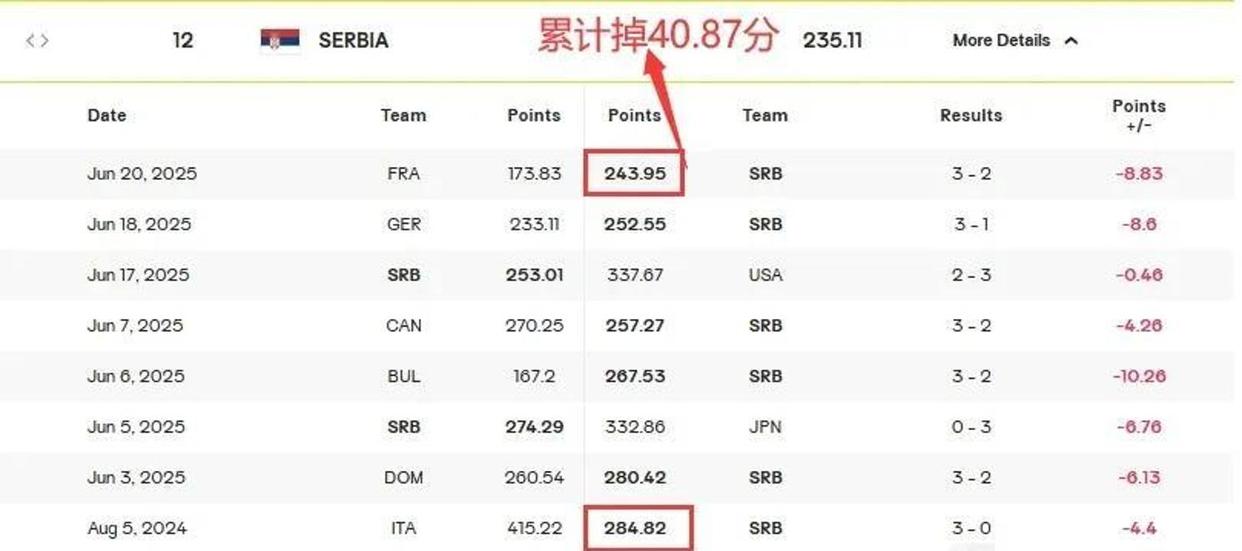
Task: Click the ITA team entry
Action: click(403, 528)
